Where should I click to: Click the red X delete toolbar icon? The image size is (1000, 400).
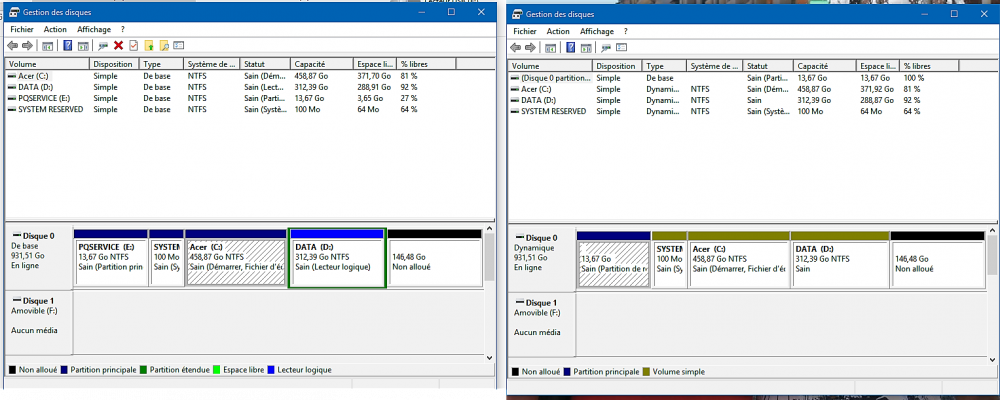[118, 45]
